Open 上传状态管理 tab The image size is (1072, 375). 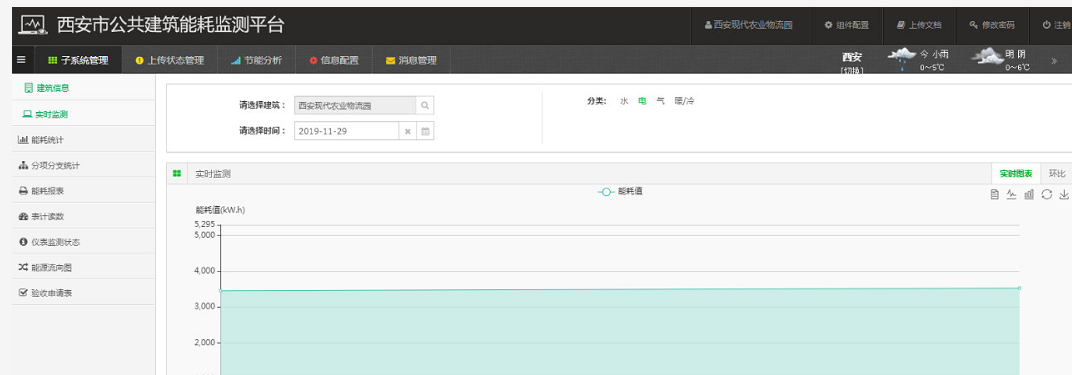pyautogui.click(x=170, y=60)
